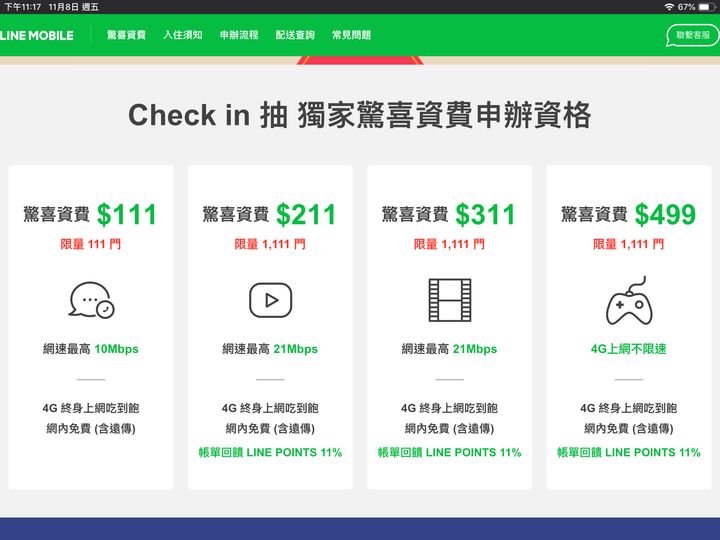This screenshot has width=720, height=540.
Task: Open the 常見問題 menu item
Action: click(351, 35)
